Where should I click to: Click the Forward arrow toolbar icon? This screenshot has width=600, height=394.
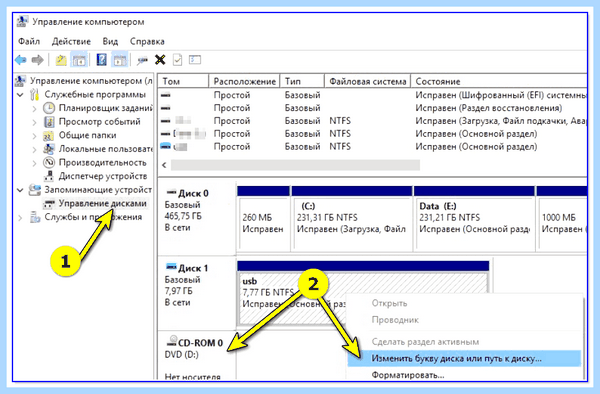click(38, 60)
